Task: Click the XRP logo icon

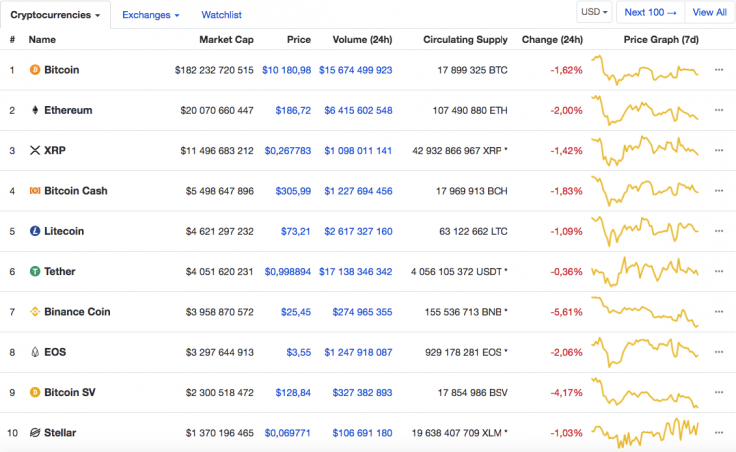Action: [35, 151]
